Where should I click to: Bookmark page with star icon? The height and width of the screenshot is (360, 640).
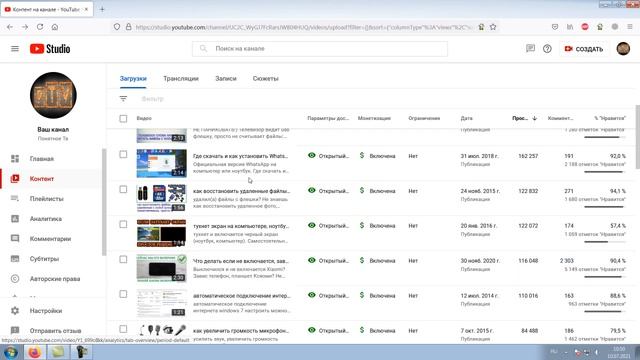coord(493,27)
